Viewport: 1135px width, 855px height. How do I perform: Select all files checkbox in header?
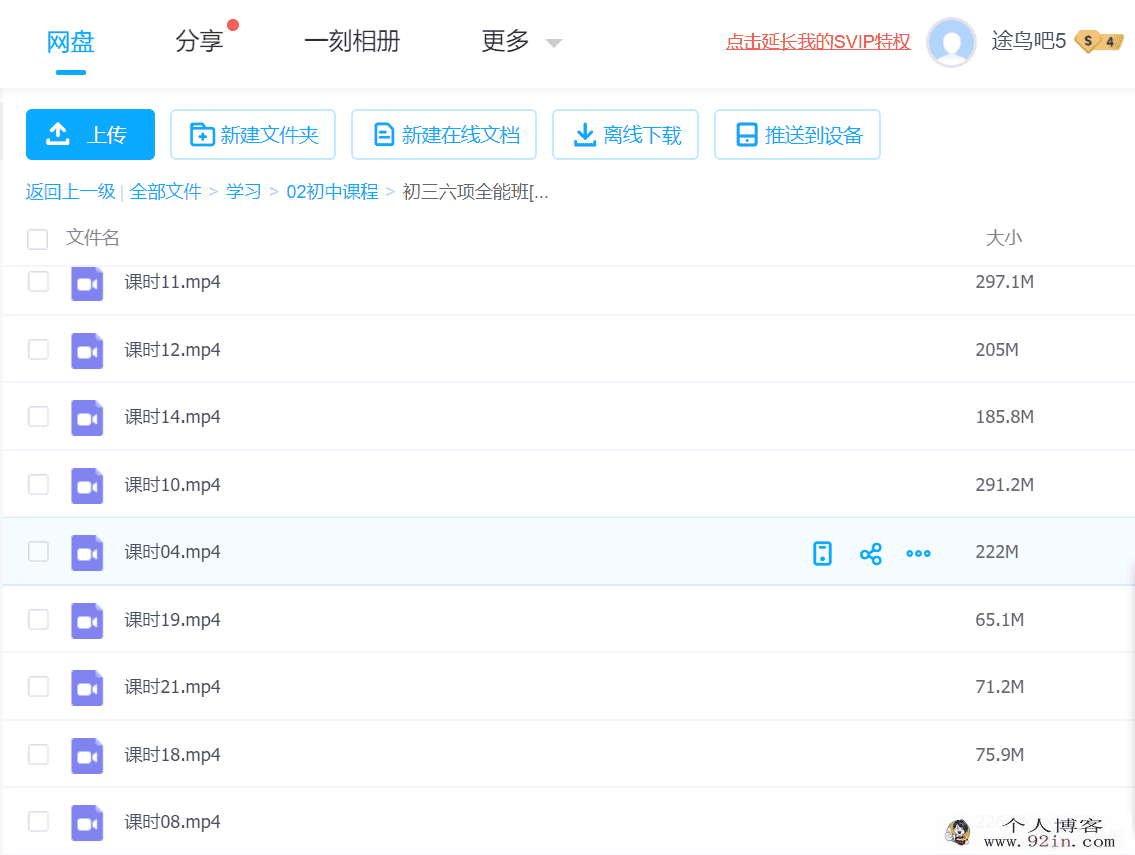pyautogui.click(x=38, y=239)
